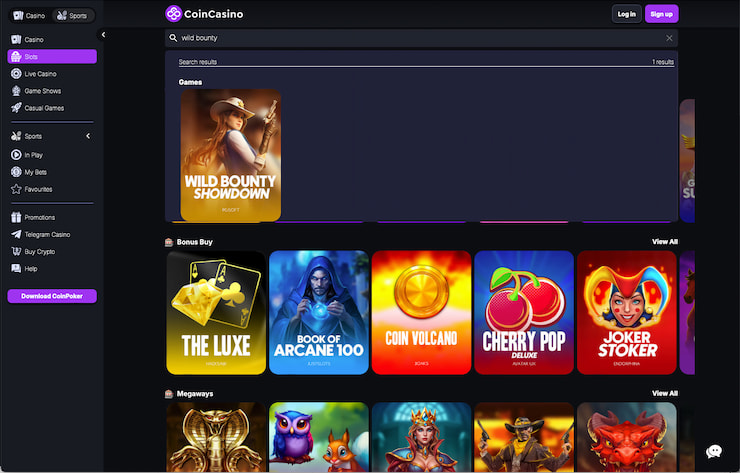Image resolution: width=740 pixels, height=473 pixels.
Task: View All Bonus Buy games
Action: tap(664, 242)
